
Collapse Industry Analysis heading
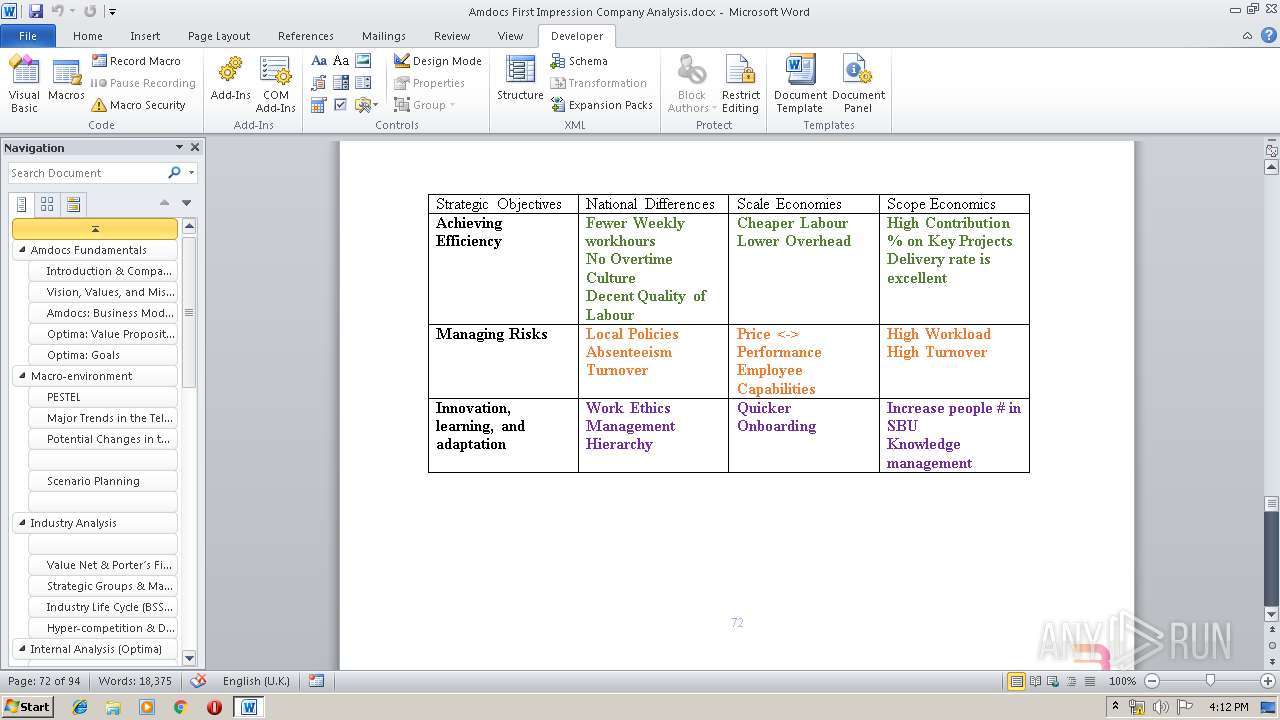tap(22, 523)
